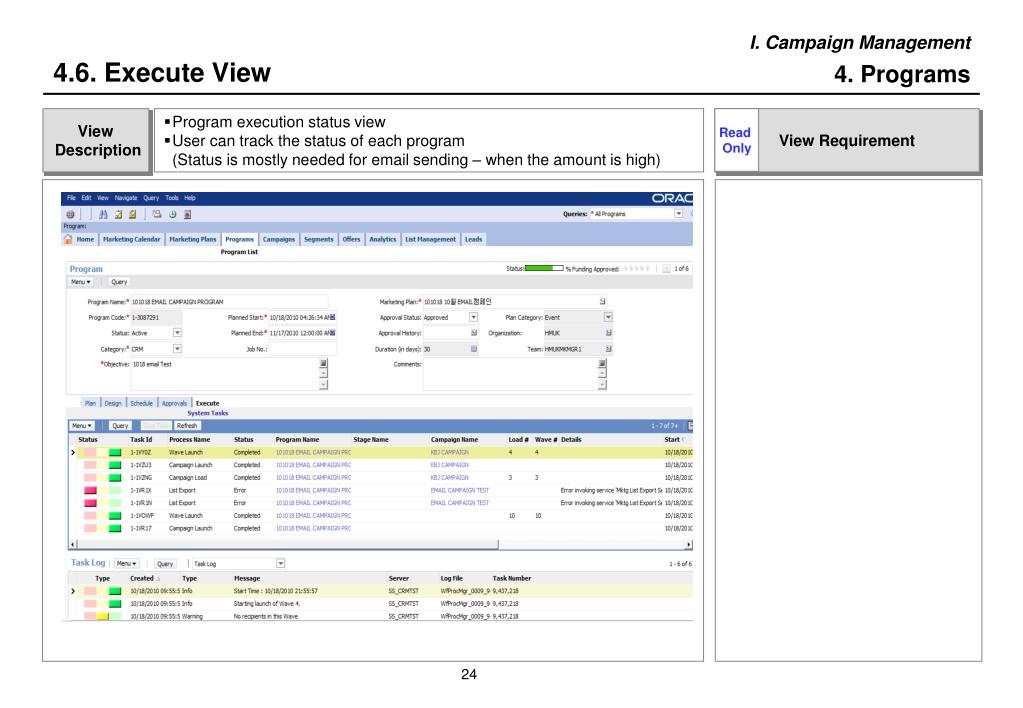Open the Planned Start calendar picker
The height and width of the screenshot is (708, 1023).
(333, 317)
